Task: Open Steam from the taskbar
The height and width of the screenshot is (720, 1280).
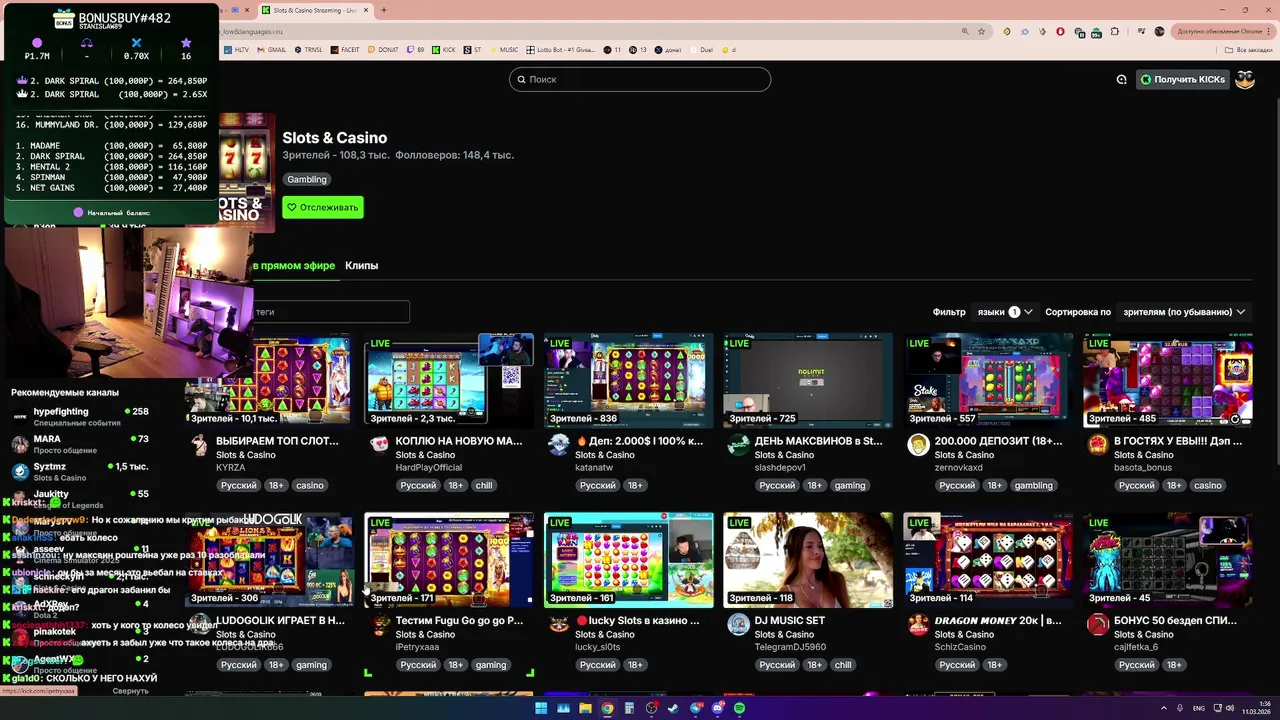Action: click(x=673, y=708)
